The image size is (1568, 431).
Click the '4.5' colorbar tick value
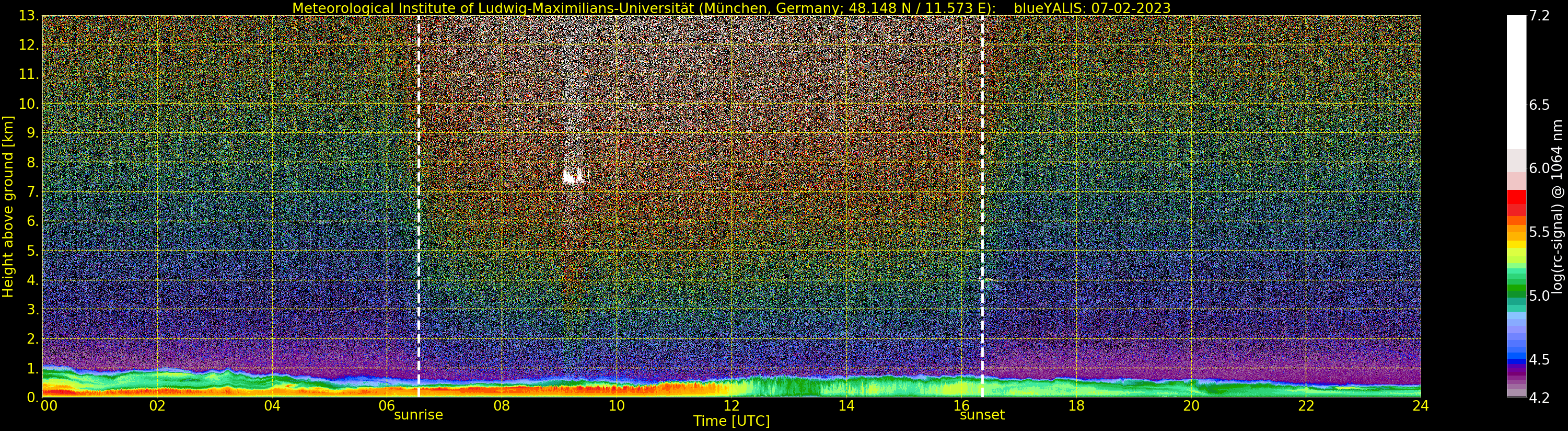tap(1539, 360)
